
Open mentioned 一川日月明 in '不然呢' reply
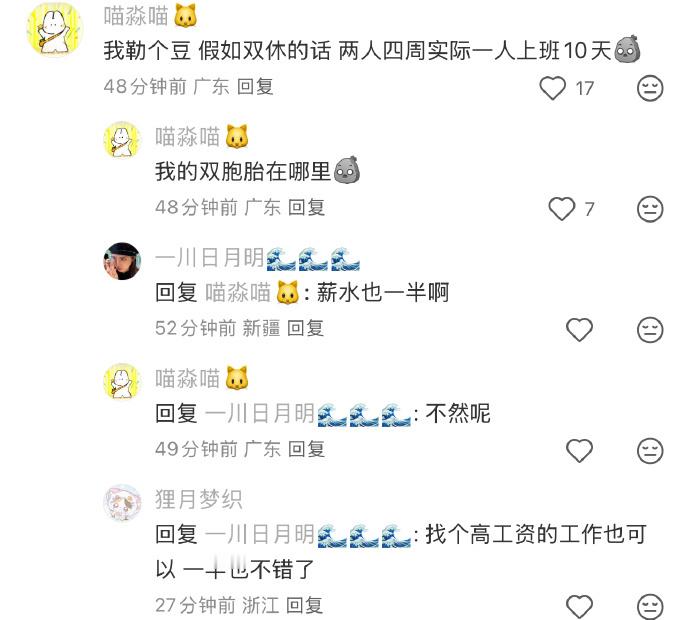click(308, 414)
